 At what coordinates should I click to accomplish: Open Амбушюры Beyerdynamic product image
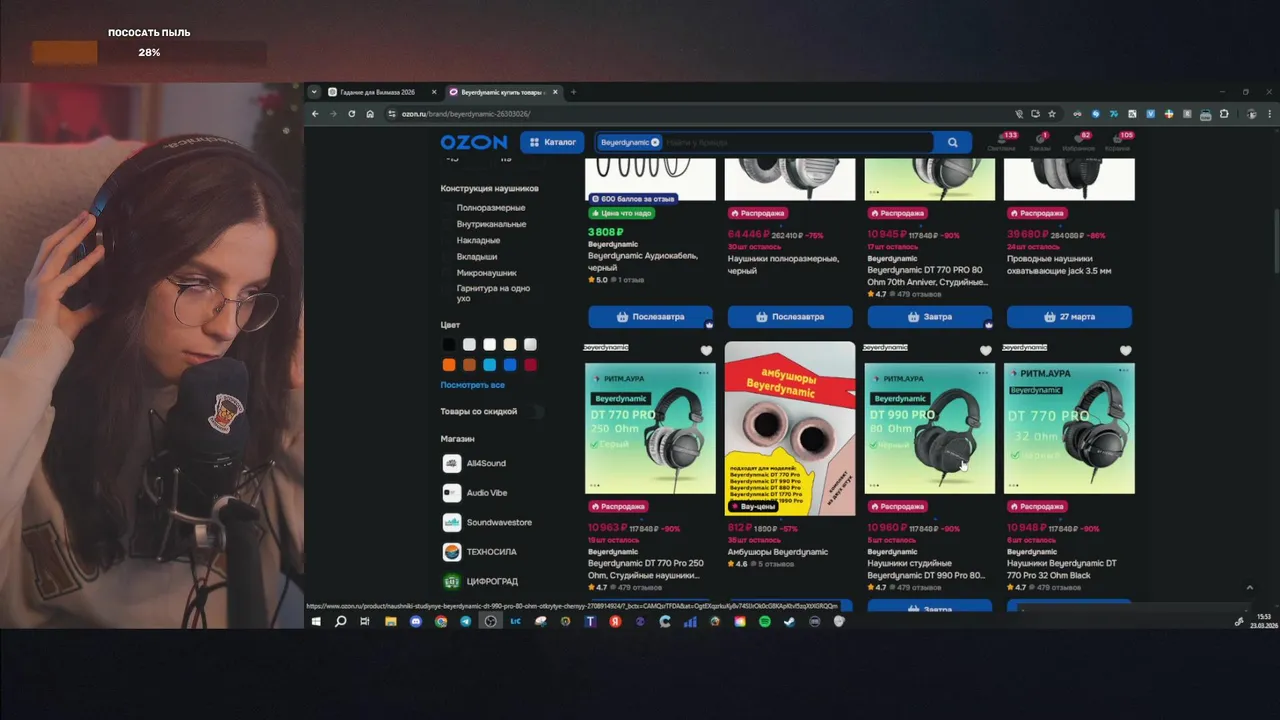coord(790,428)
